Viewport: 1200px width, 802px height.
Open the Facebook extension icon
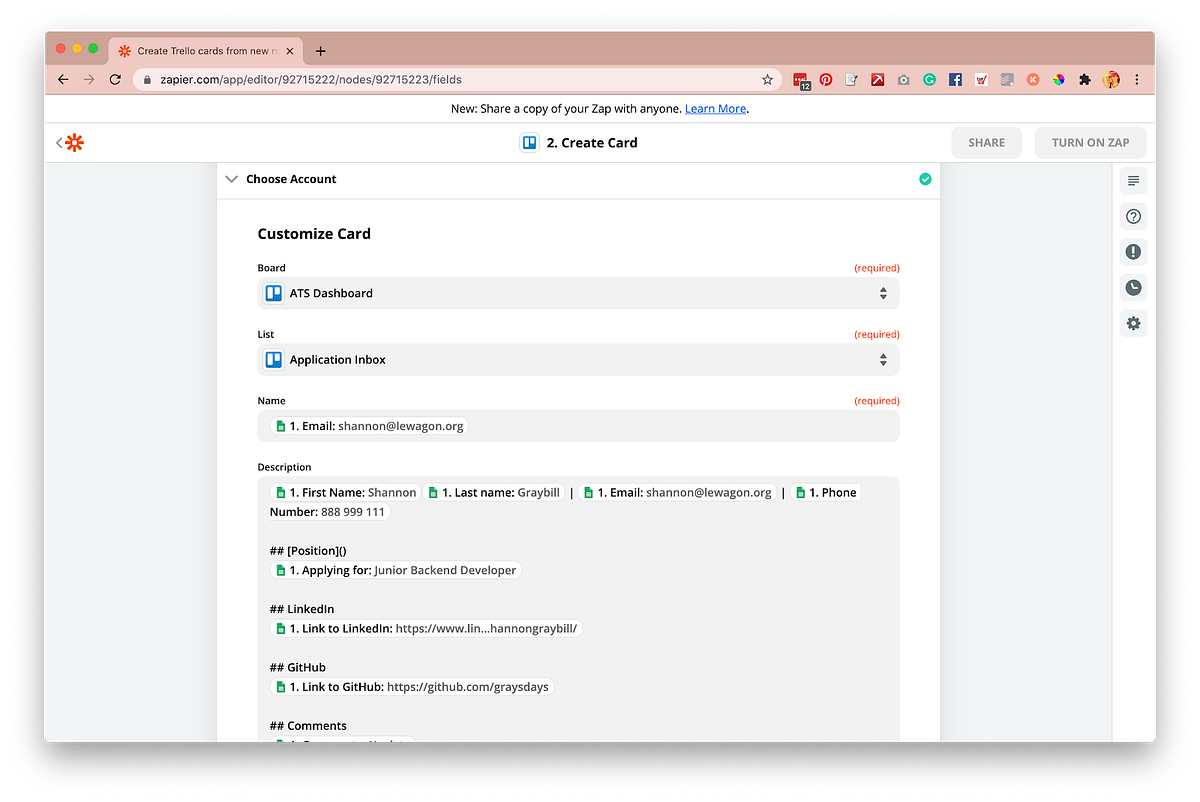click(955, 80)
